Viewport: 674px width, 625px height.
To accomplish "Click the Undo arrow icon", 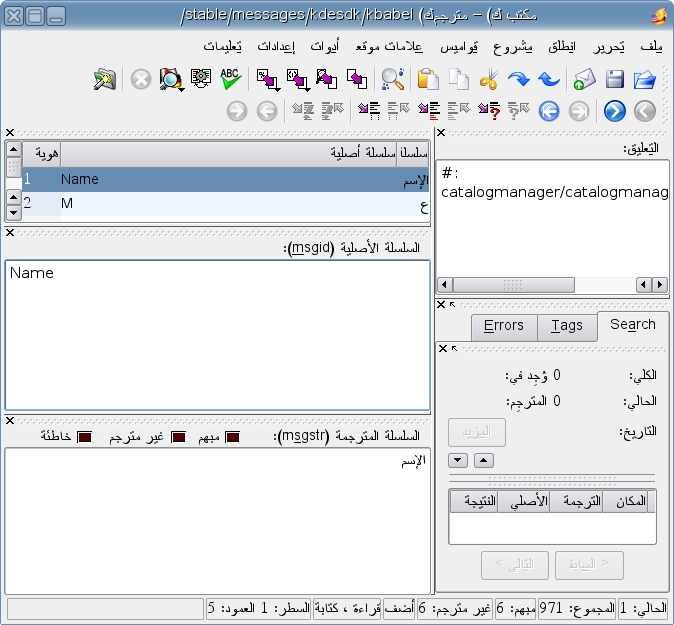I will point(549,80).
